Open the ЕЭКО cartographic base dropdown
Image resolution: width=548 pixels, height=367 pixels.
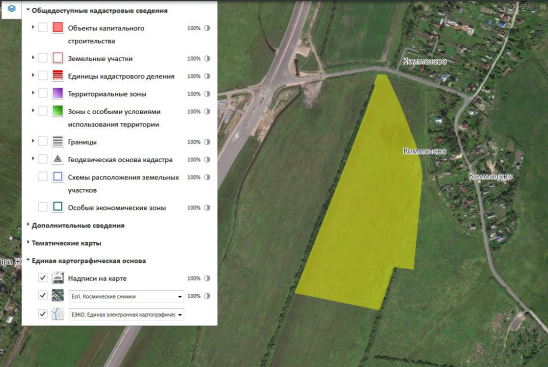126,315
